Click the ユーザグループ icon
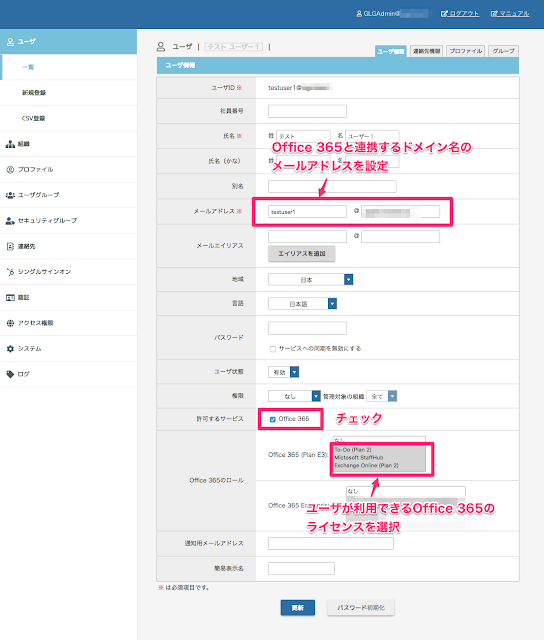Viewport: 544px width, 640px height. pyautogui.click(x=10, y=195)
